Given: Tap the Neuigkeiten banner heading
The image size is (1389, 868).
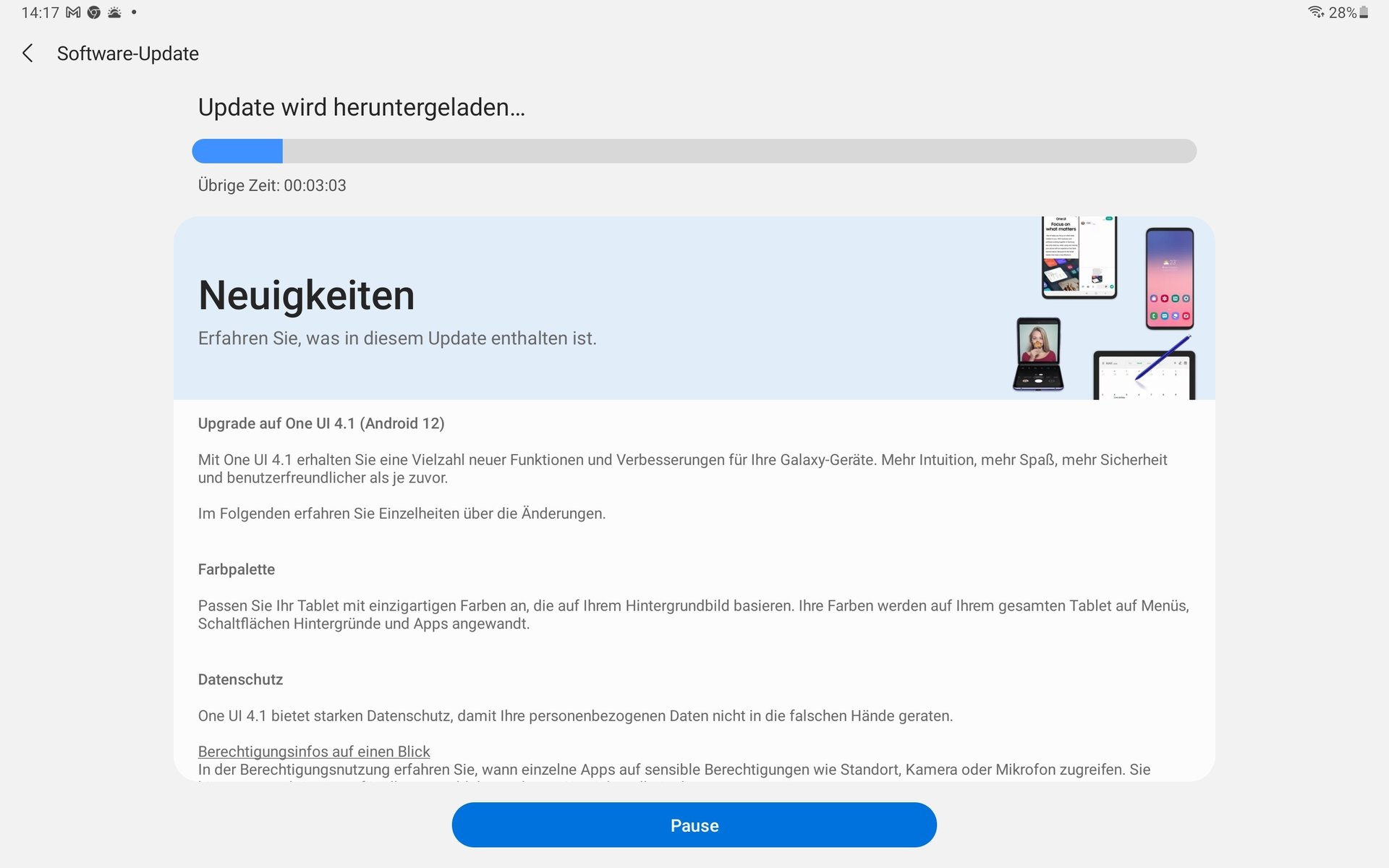Looking at the screenshot, I should (307, 295).
